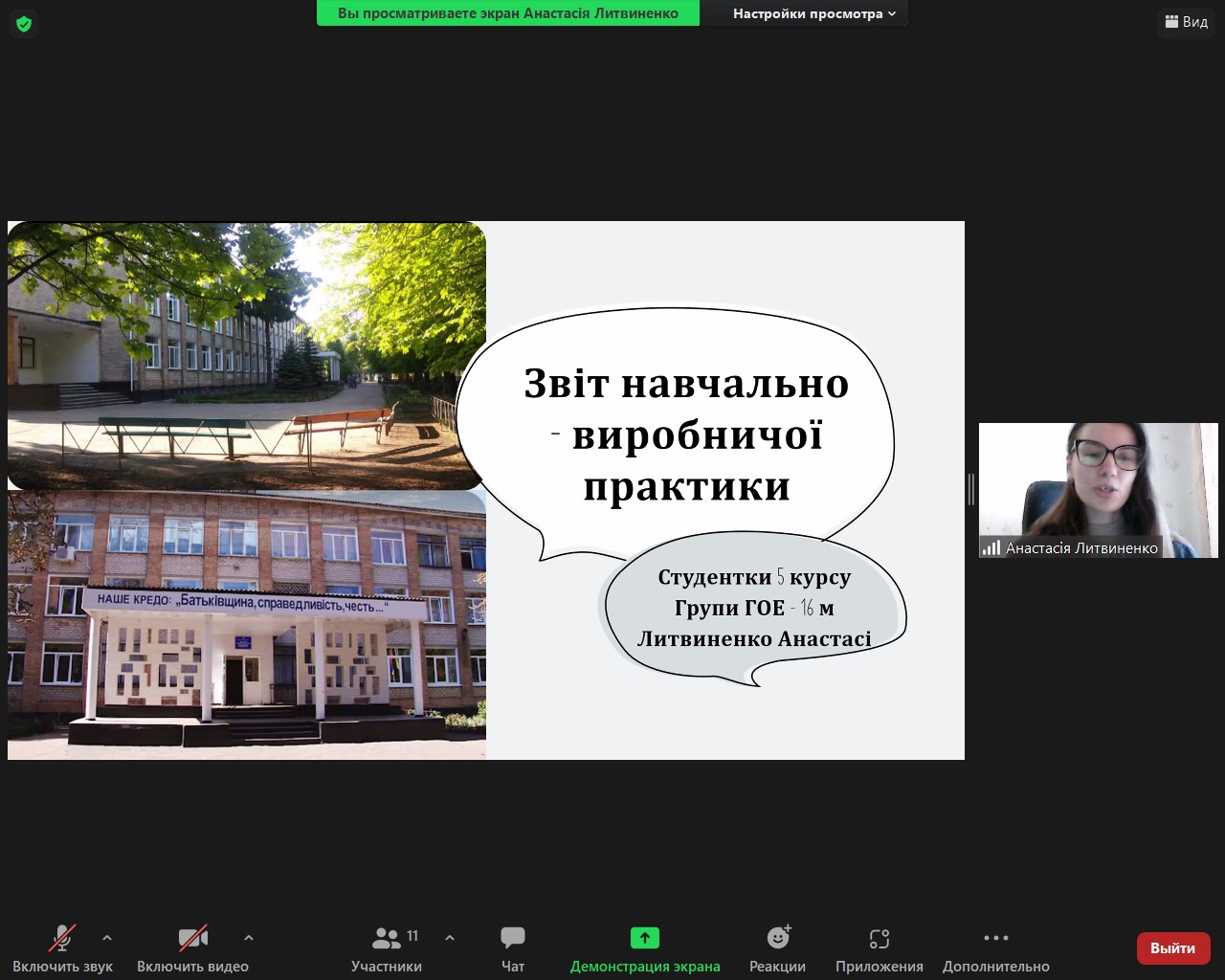Click the signal strength icon on video tile
This screenshot has width=1225, height=980.
[991, 547]
